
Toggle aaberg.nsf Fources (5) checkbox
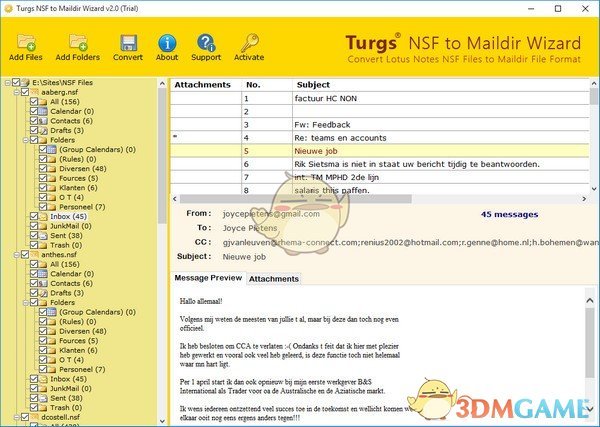(43, 178)
